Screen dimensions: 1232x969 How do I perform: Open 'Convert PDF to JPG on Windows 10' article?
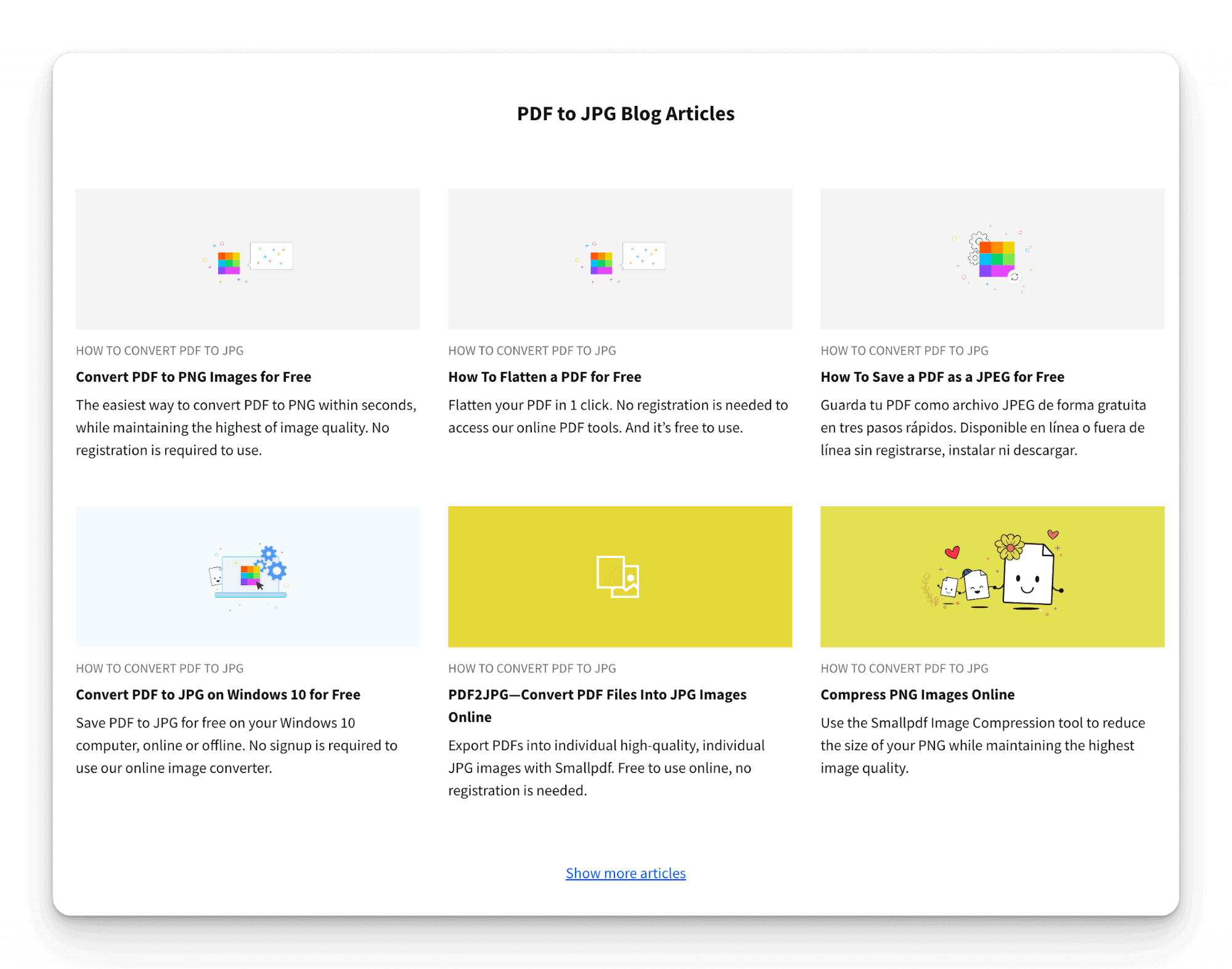(218, 695)
